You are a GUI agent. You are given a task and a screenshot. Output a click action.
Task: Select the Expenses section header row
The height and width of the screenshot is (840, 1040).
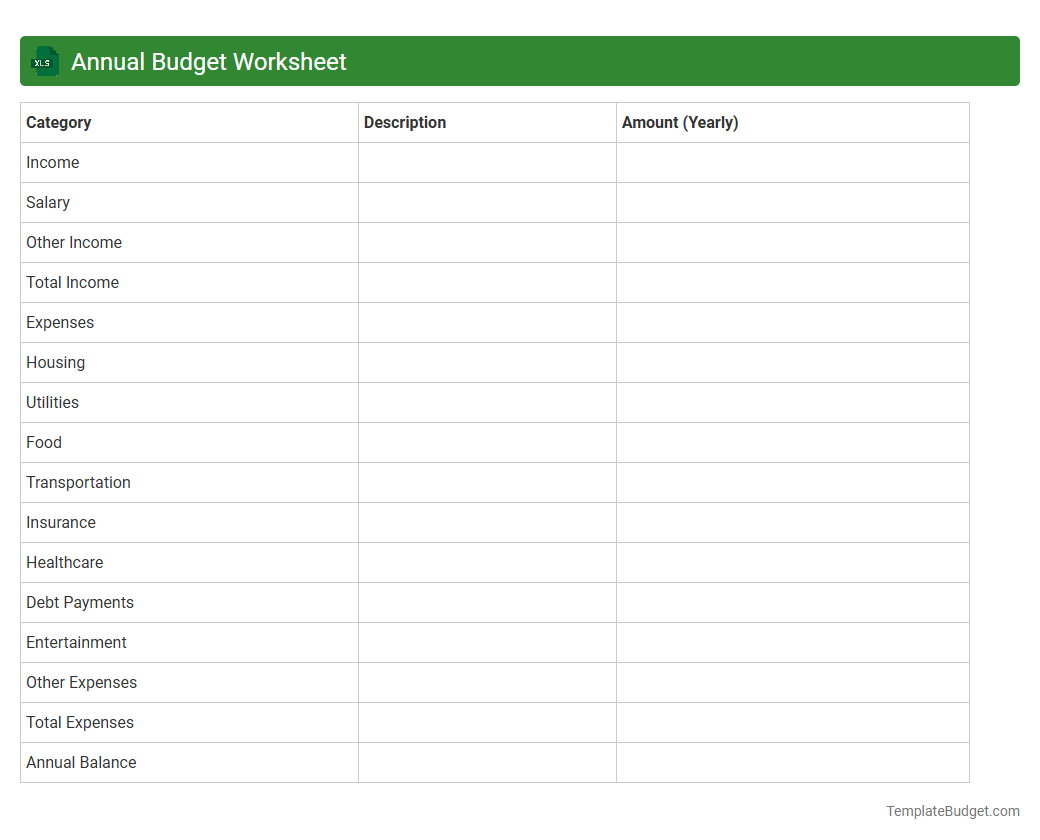pos(60,322)
